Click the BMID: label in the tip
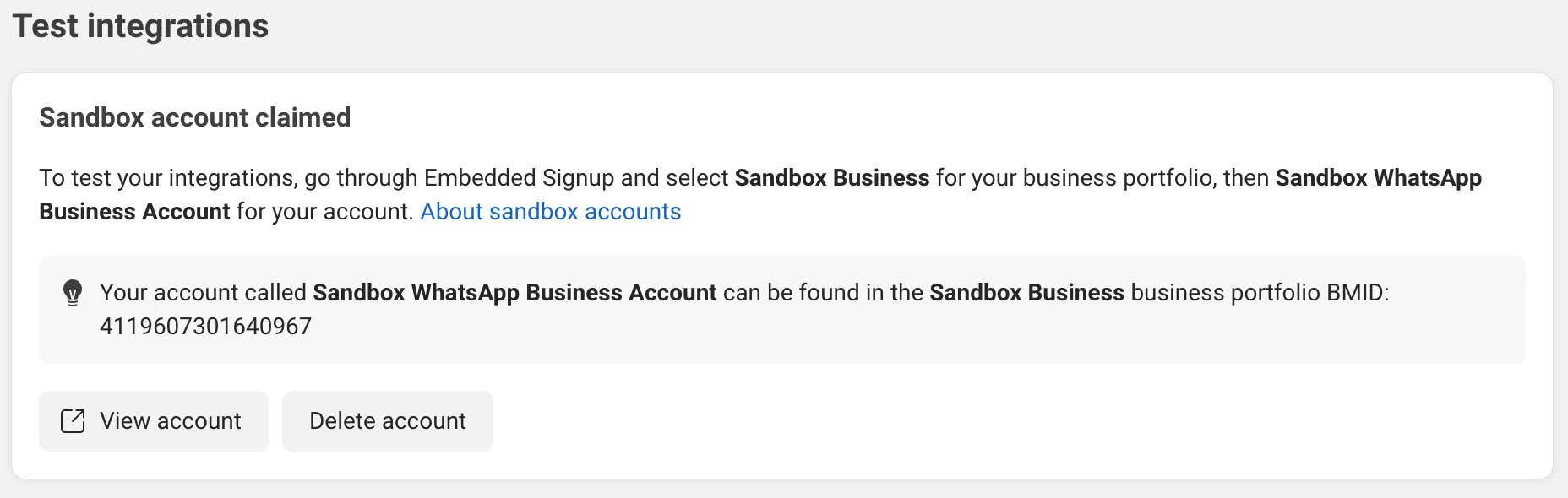Image resolution: width=1568 pixels, height=498 pixels. click(x=1357, y=292)
